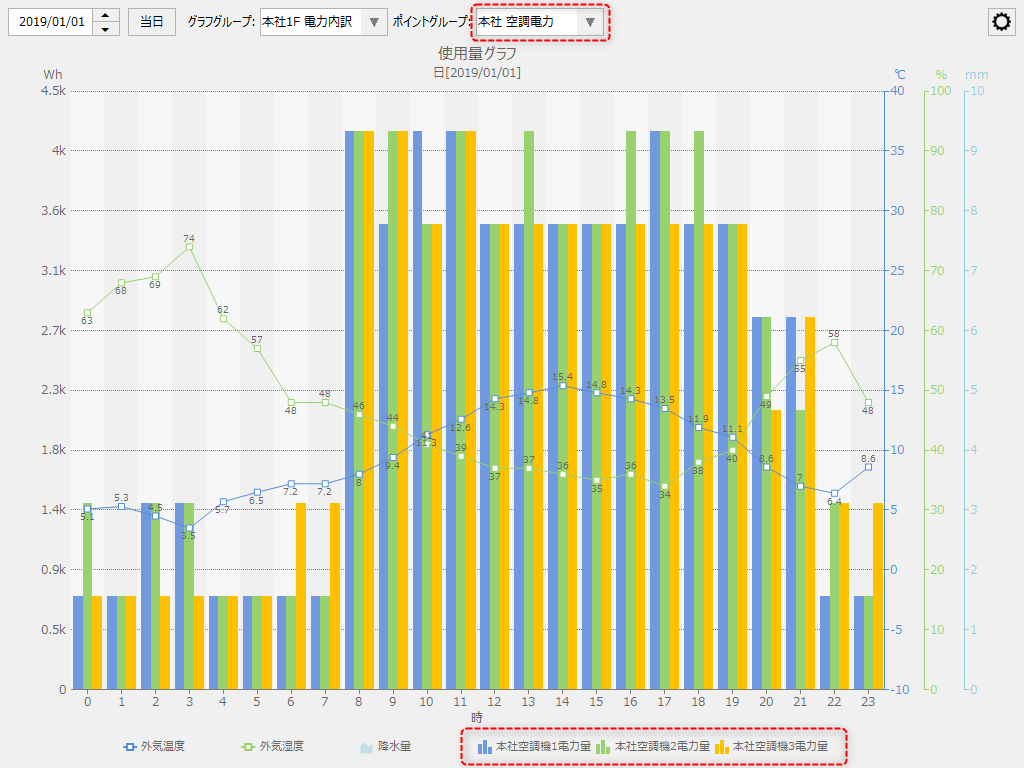The width and height of the screenshot is (1024, 768).
Task: Toggle the 外気温度 legend series
Action: click(162, 746)
